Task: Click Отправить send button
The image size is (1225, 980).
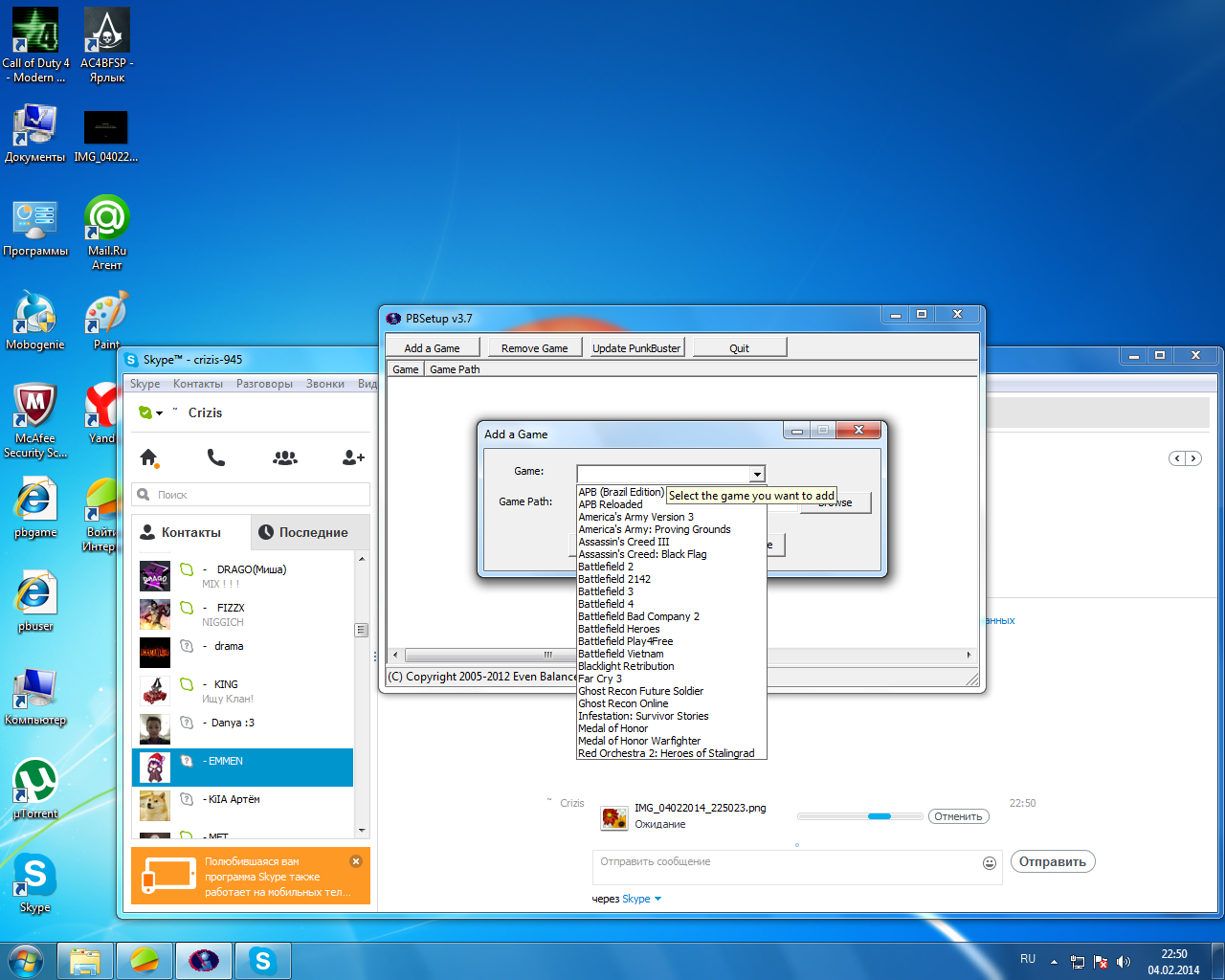Action: point(1052,861)
